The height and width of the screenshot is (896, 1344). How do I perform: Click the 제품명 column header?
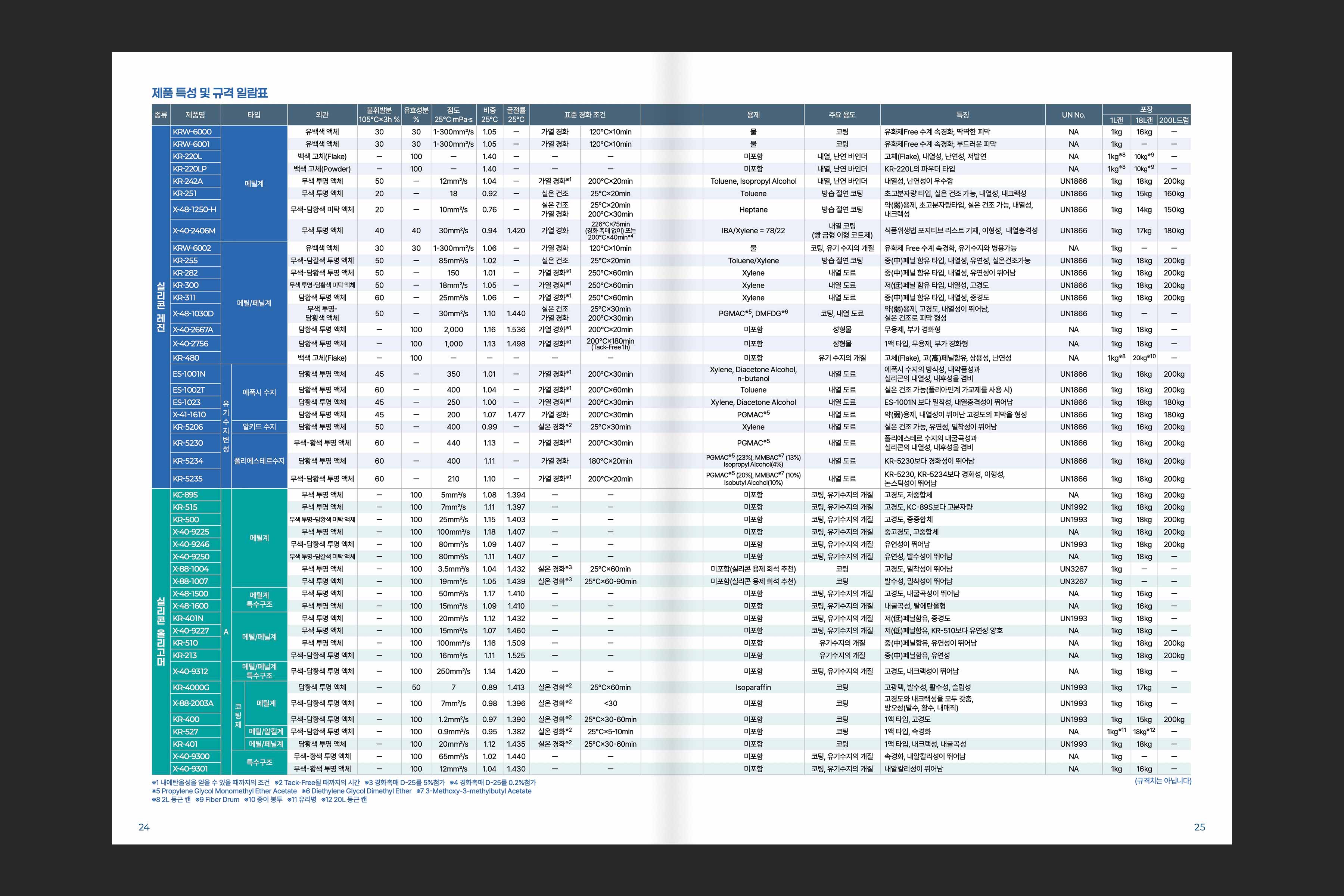pyautogui.click(x=195, y=115)
